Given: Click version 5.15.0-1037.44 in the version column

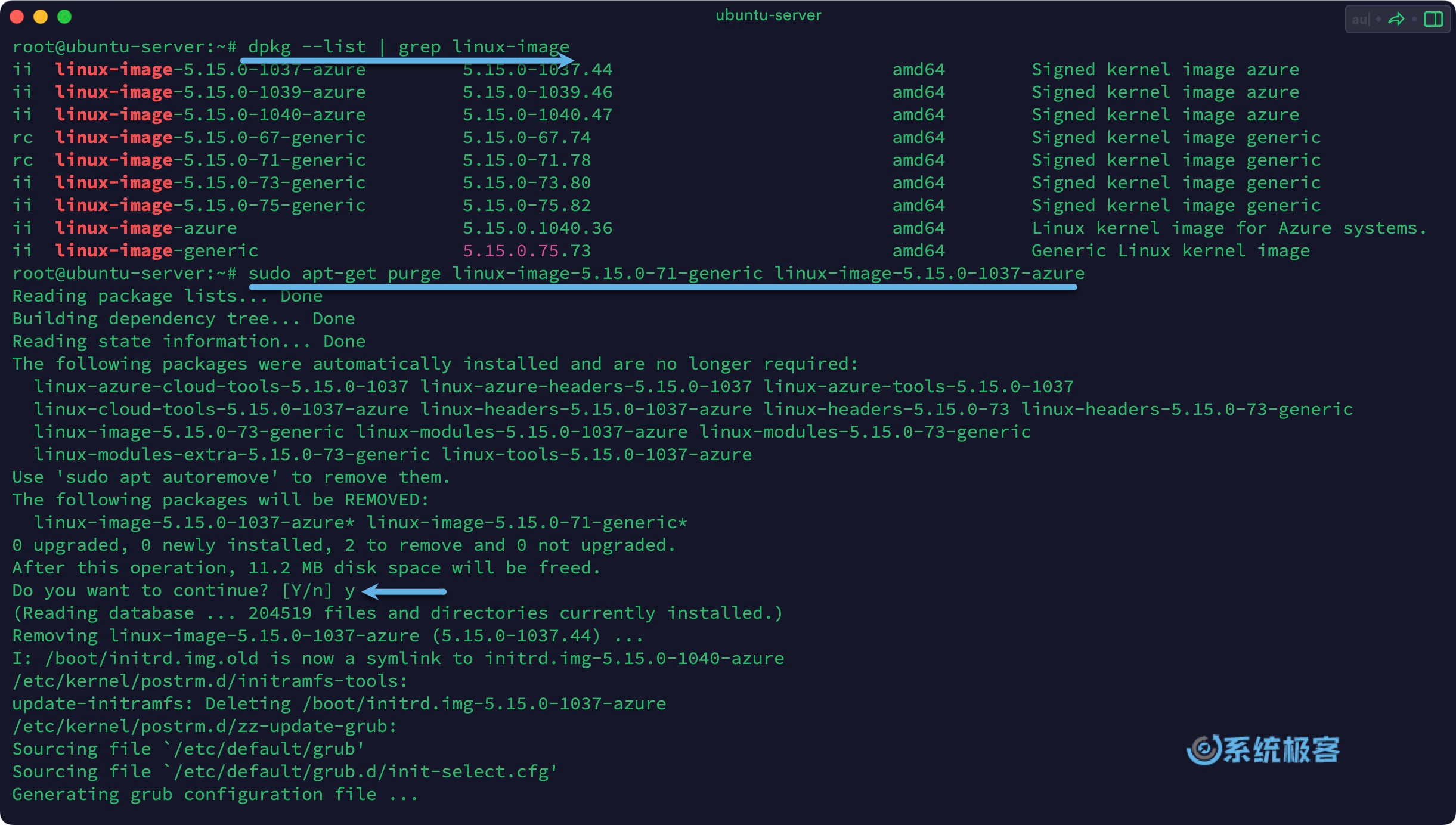Looking at the screenshot, I should pos(538,70).
